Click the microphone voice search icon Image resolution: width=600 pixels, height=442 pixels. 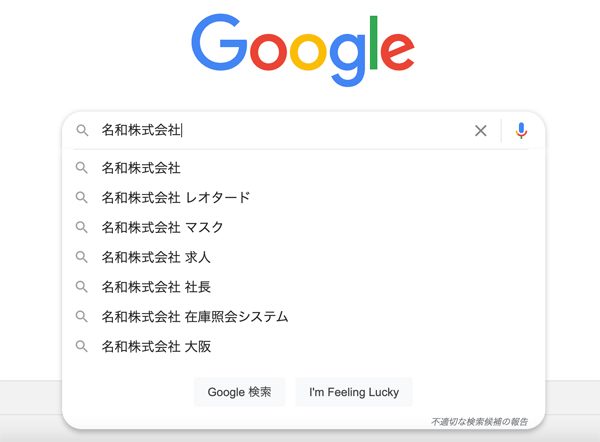521,130
